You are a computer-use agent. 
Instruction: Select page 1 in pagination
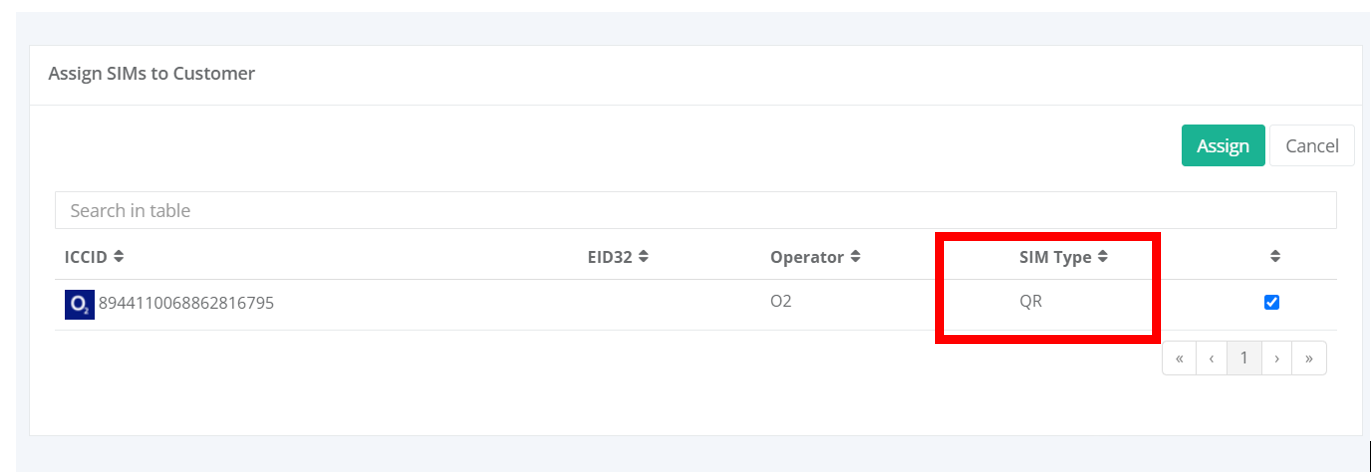[1244, 358]
